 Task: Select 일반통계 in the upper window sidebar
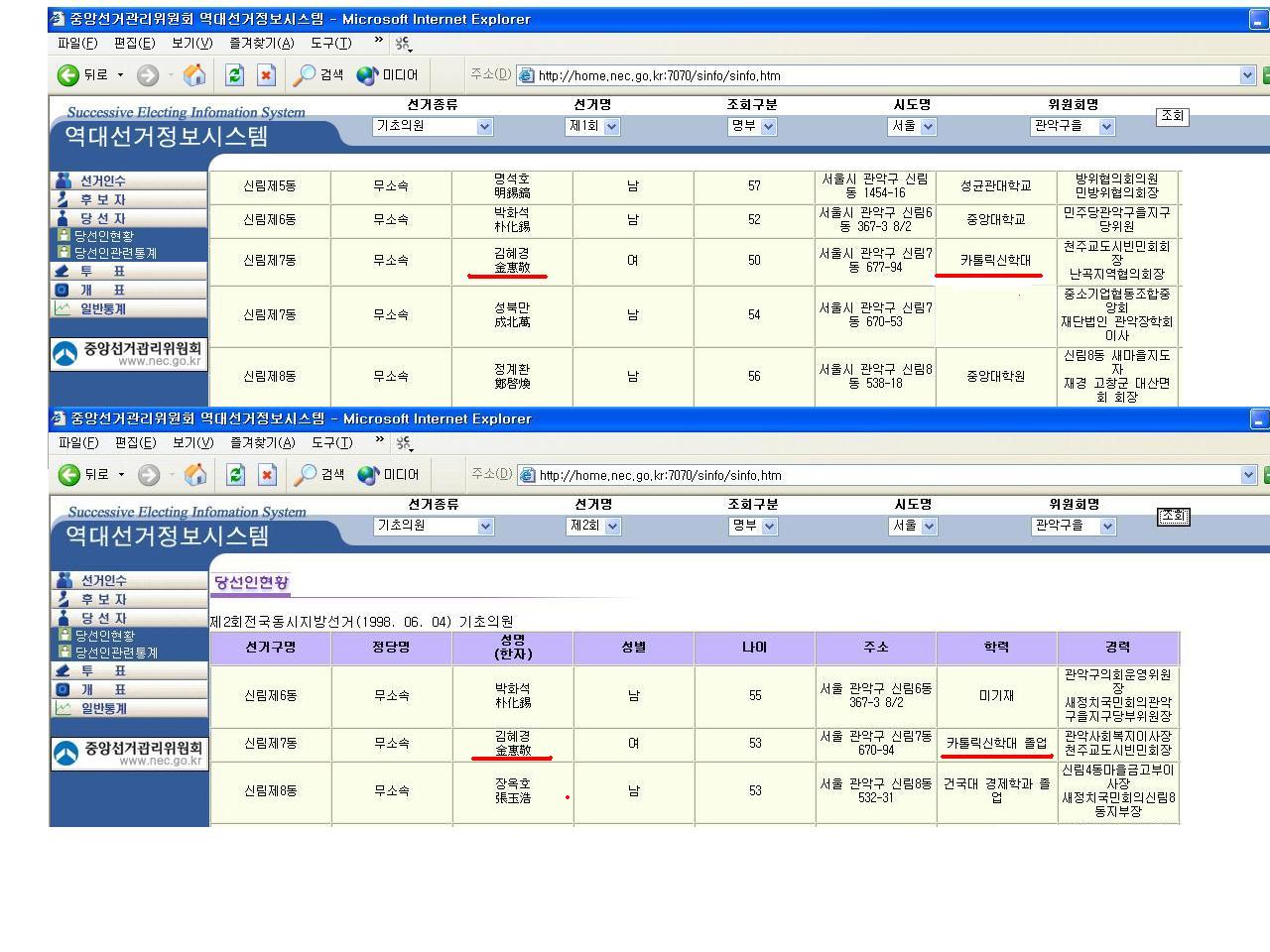pyautogui.click(x=102, y=308)
